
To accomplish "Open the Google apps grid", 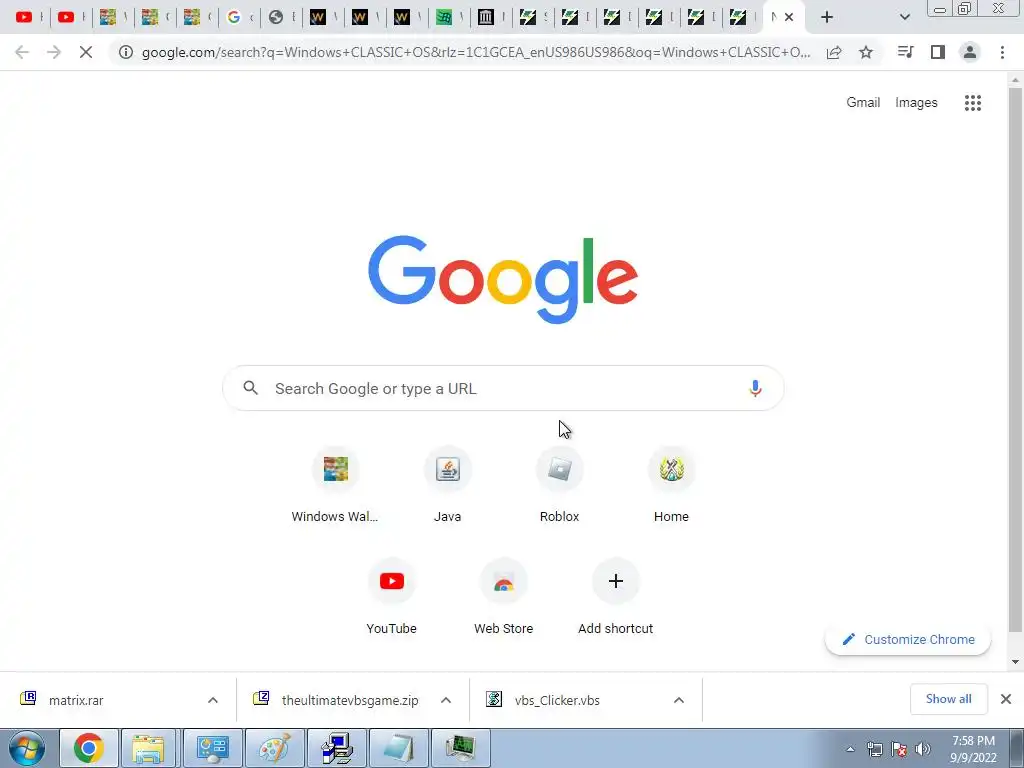I will (972, 103).
